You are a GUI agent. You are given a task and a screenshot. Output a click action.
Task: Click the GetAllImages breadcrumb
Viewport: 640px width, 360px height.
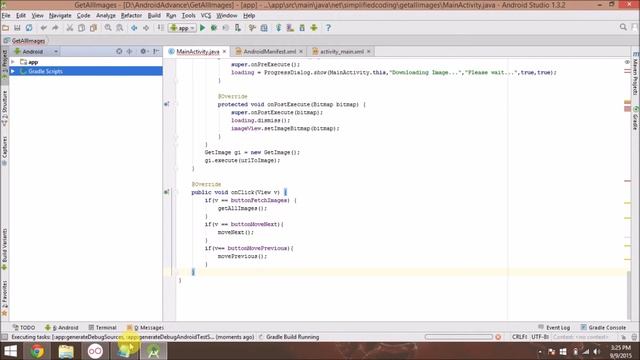coord(24,41)
